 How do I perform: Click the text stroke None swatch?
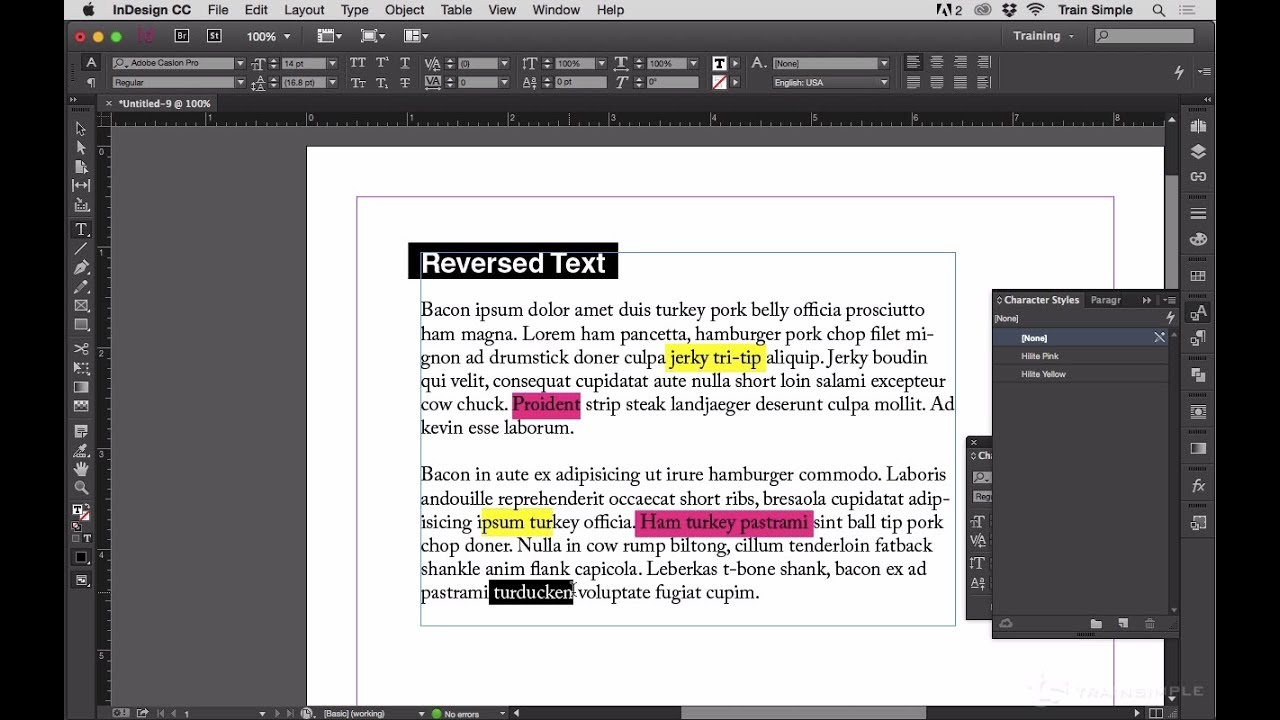pyautogui.click(x=719, y=83)
